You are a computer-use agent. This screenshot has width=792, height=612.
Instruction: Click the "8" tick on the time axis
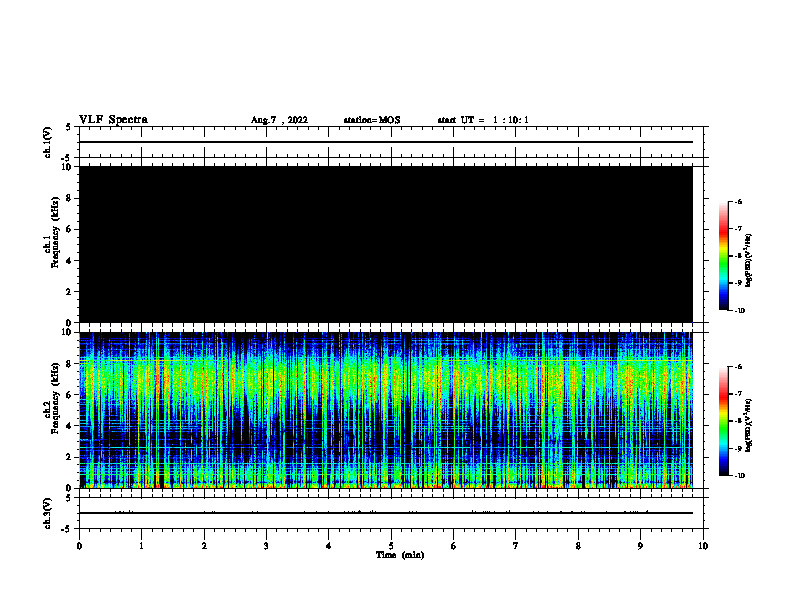coord(578,546)
